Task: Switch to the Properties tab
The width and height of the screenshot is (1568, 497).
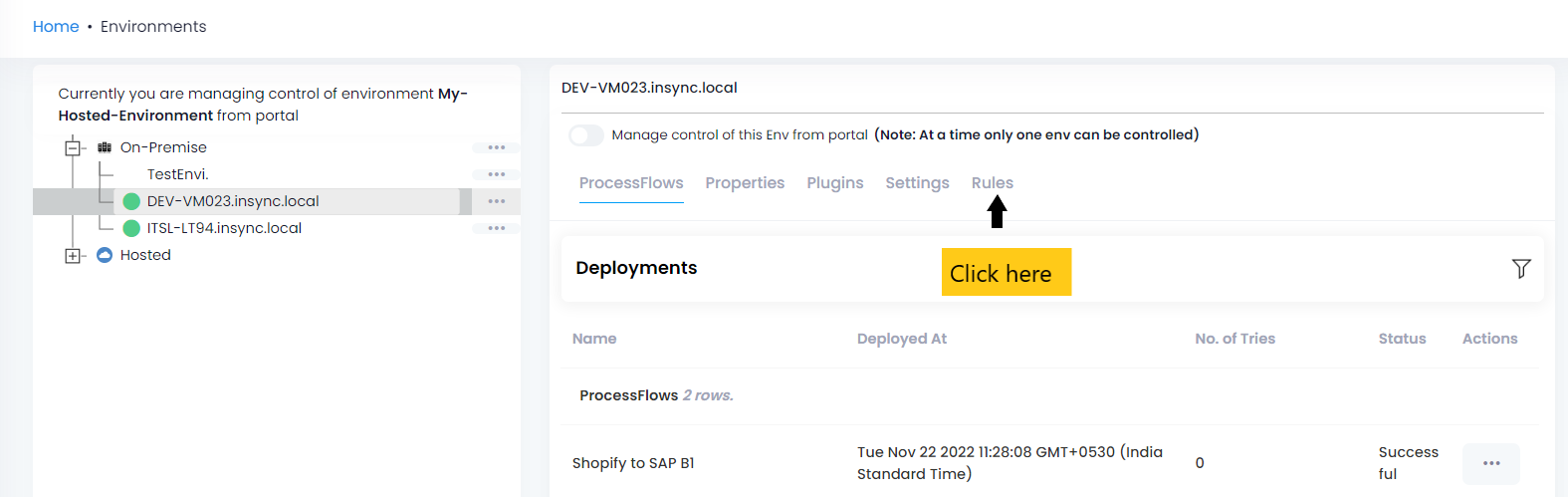Action: coord(745,183)
